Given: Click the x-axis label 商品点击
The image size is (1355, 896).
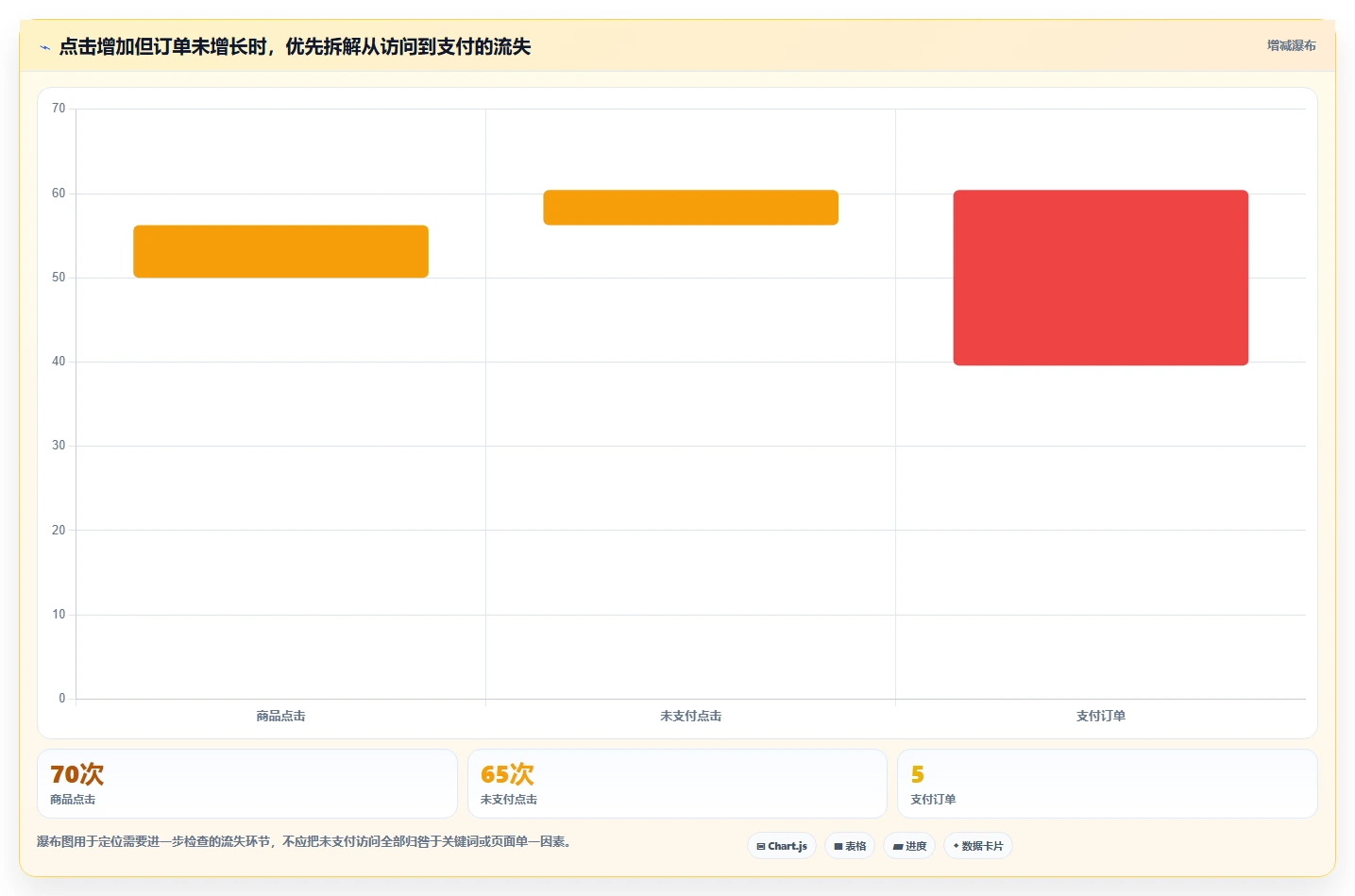Looking at the screenshot, I should pos(280,717).
